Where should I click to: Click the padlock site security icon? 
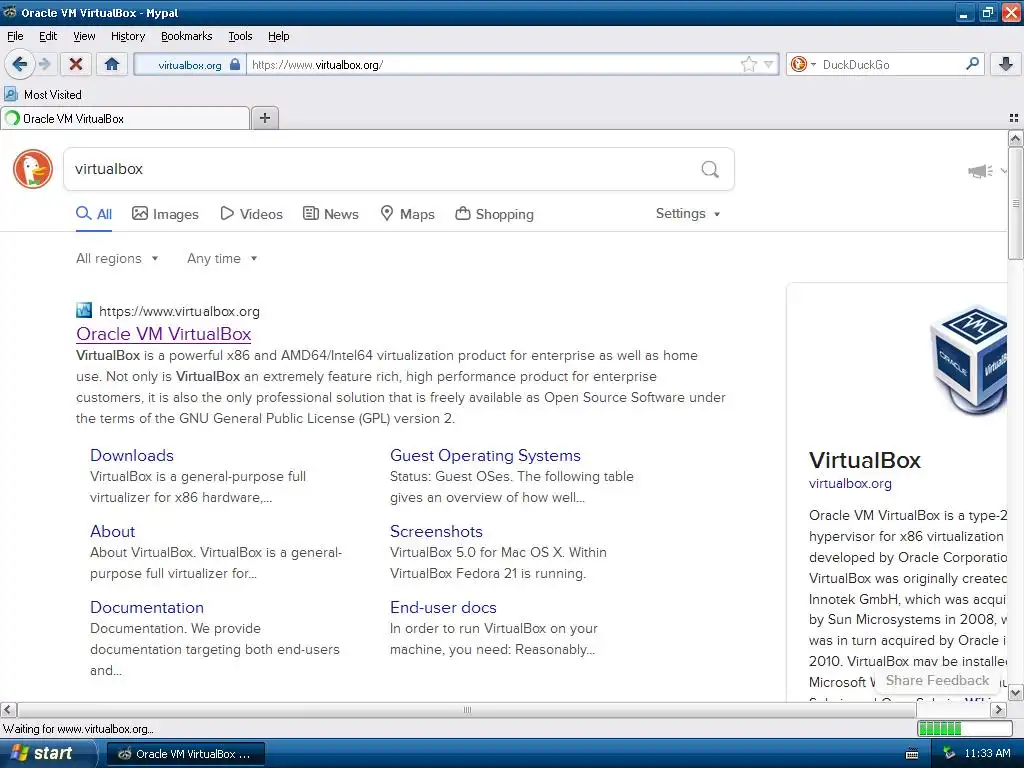pyautogui.click(x=235, y=64)
